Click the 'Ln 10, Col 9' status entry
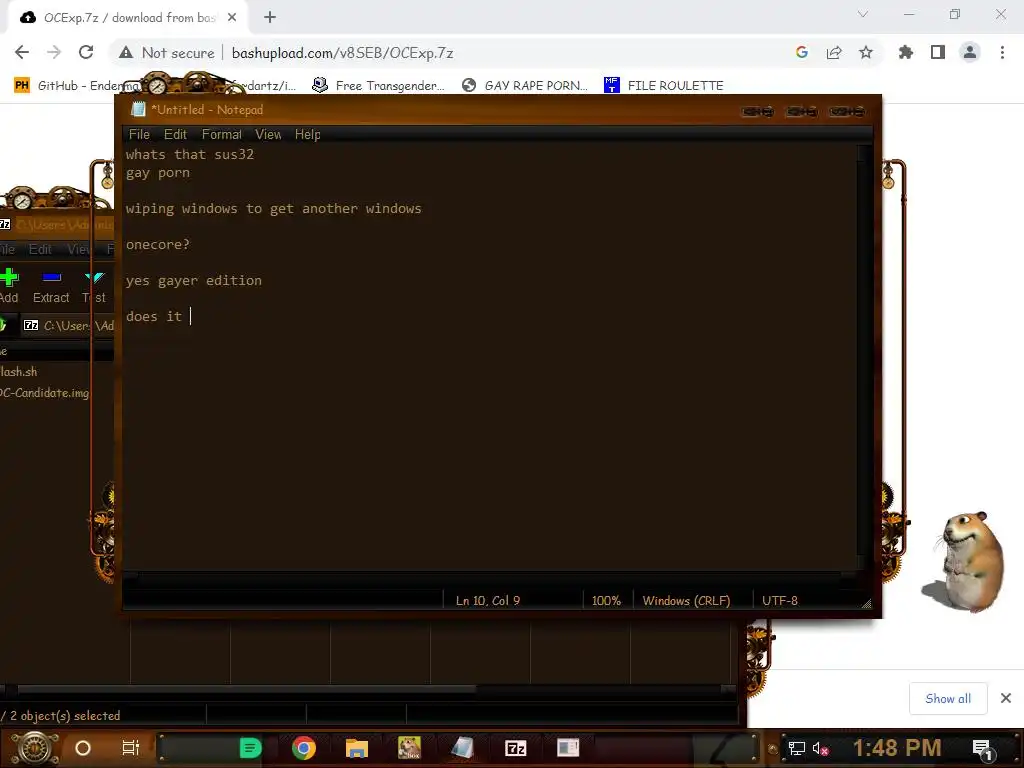The width and height of the screenshot is (1024, 768). tap(488, 601)
